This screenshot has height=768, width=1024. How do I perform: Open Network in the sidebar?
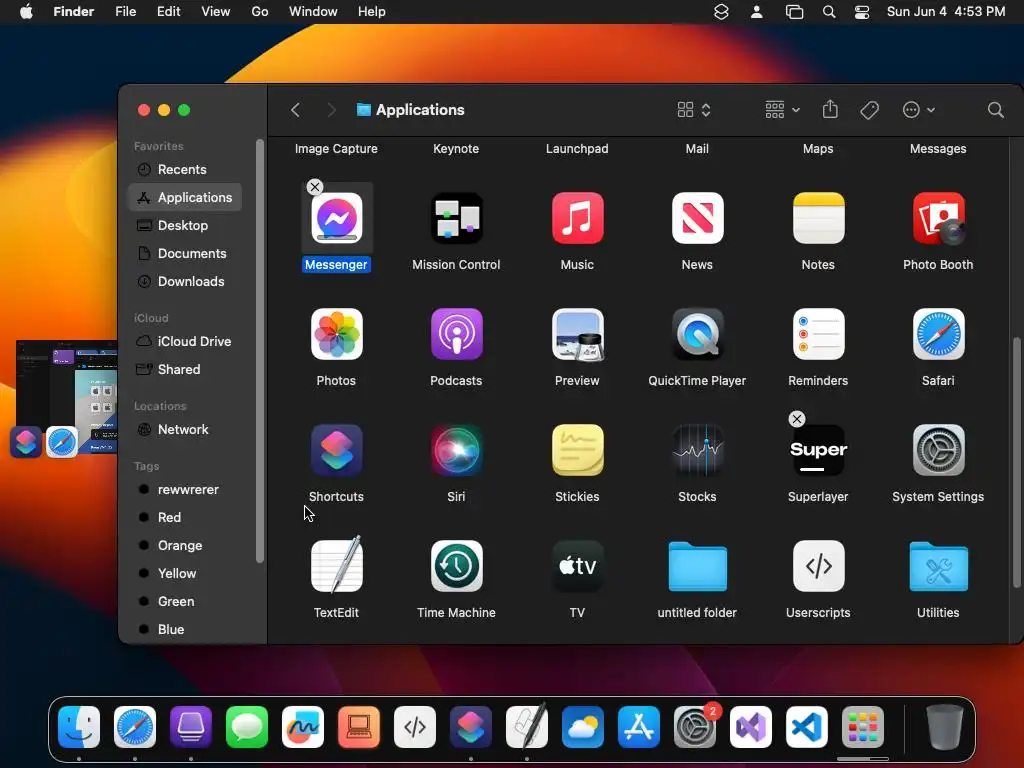pyautogui.click(x=185, y=430)
